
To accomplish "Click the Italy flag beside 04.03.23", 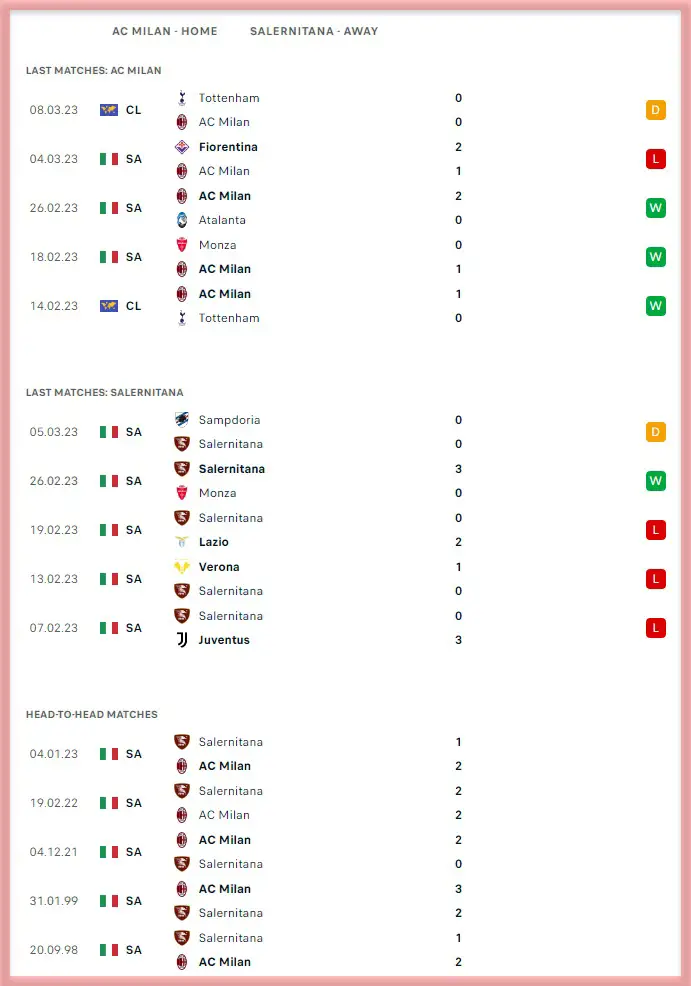I will (109, 159).
